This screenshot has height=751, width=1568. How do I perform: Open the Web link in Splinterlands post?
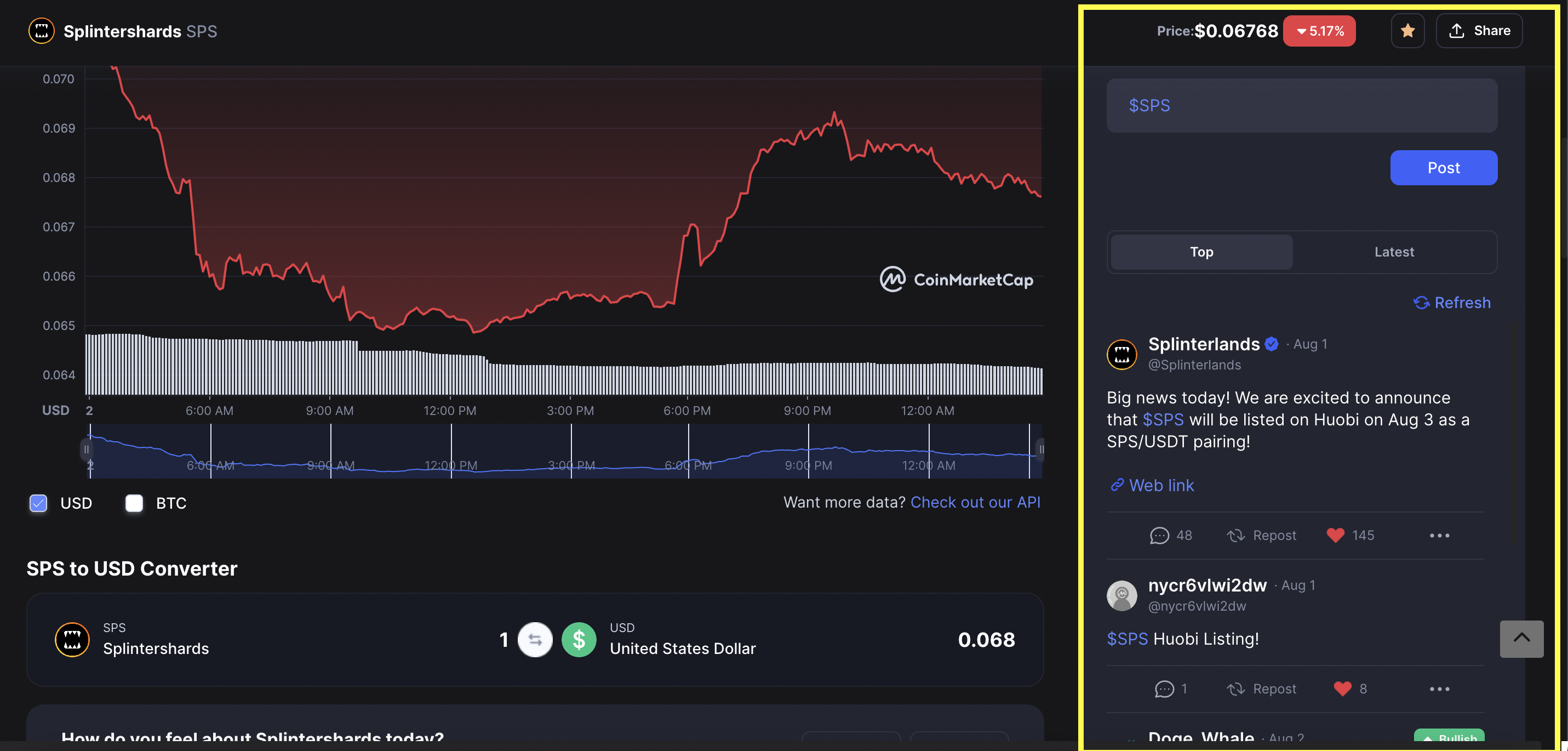(x=1152, y=485)
